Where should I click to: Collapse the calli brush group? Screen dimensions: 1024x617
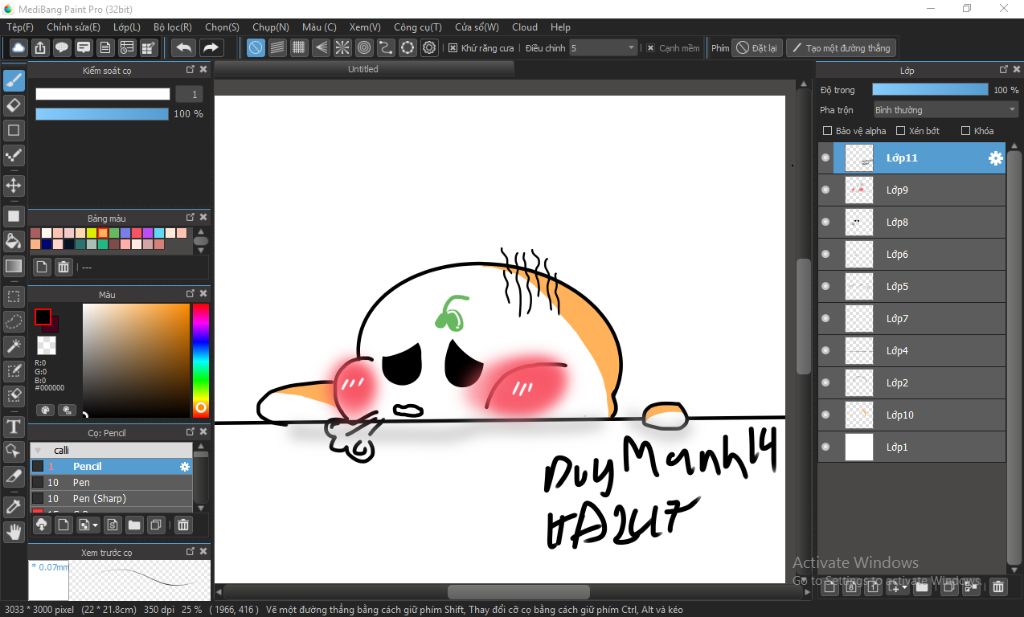38,451
